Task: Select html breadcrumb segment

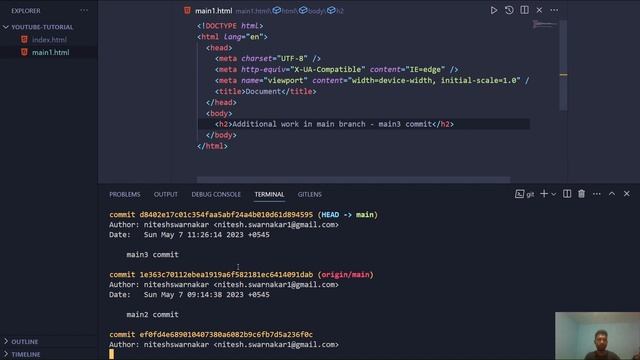Action: tap(285, 11)
